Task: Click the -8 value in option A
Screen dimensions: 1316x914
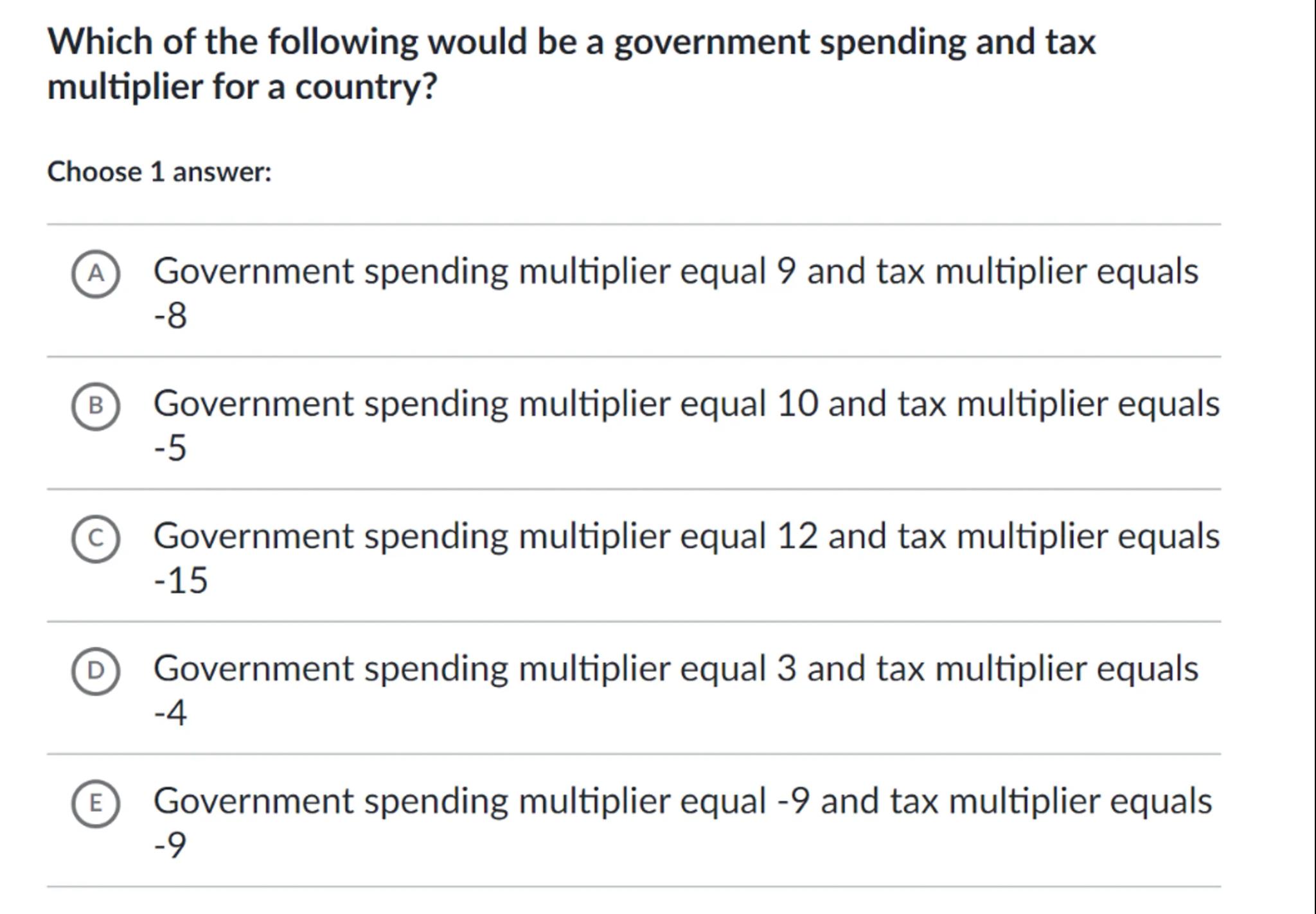Action: (170, 316)
